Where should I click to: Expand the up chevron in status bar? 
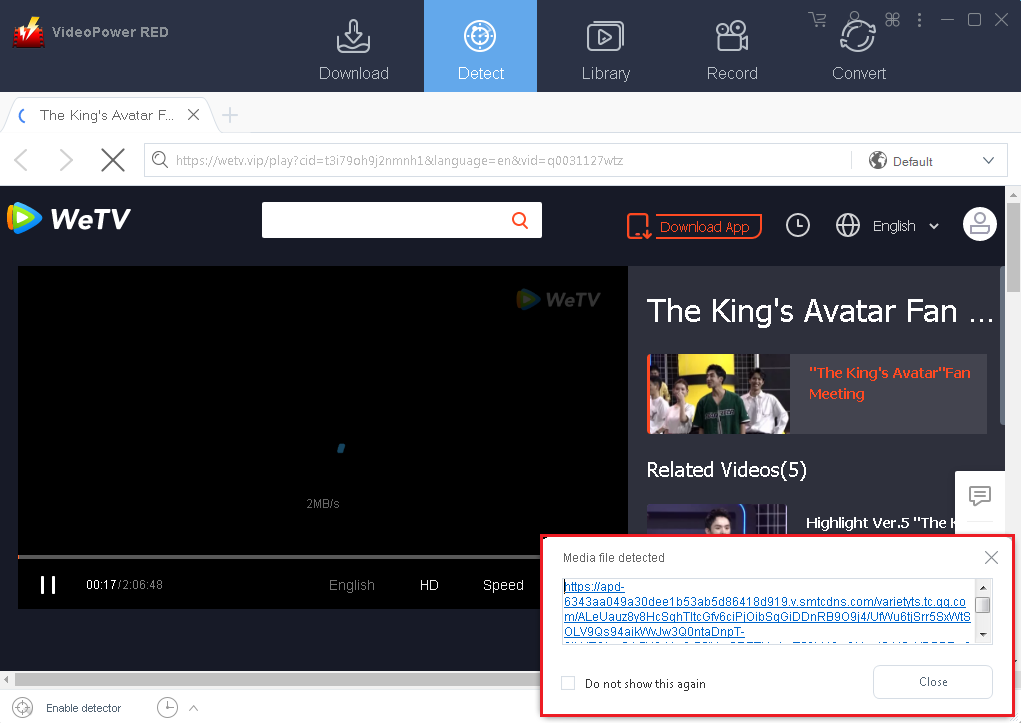193,708
